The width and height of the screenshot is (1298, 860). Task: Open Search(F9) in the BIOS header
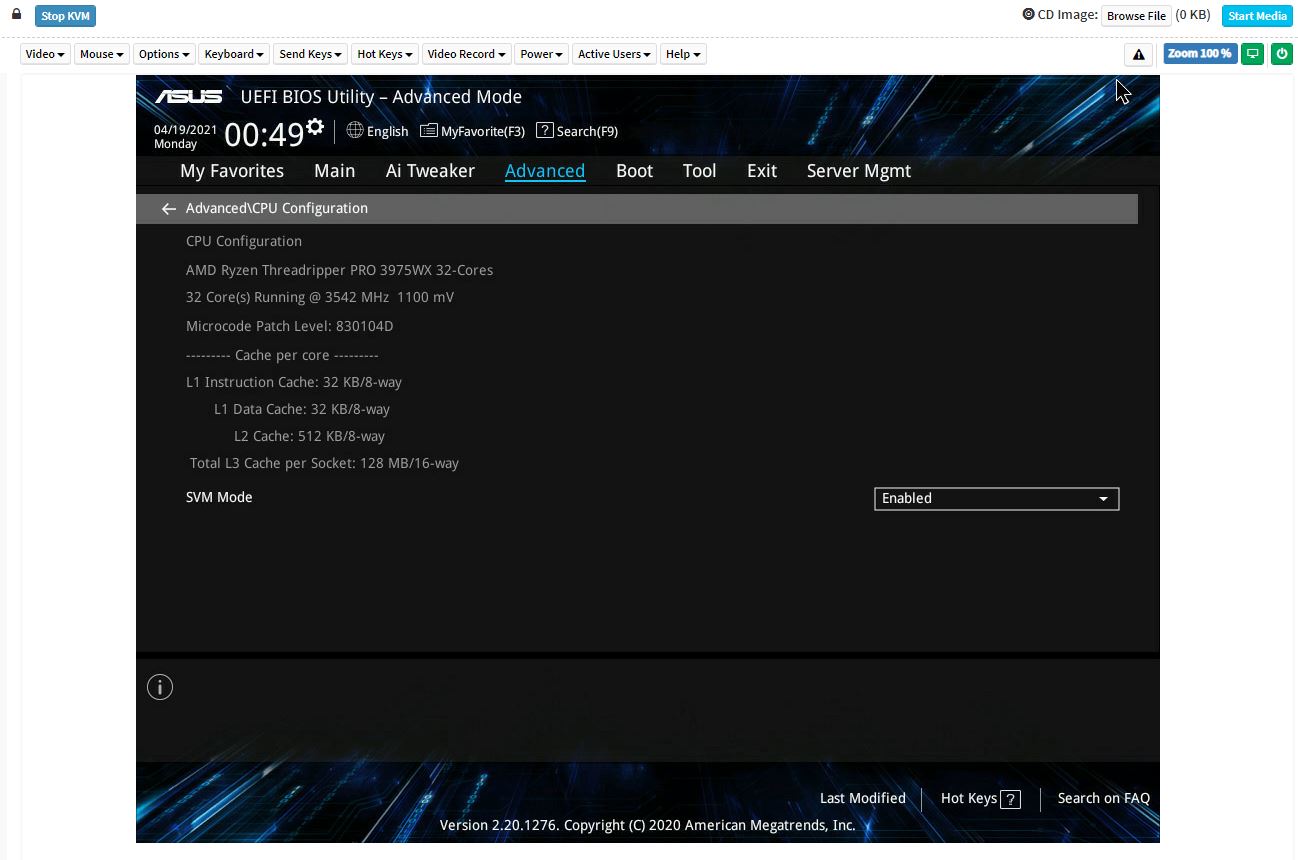577,131
